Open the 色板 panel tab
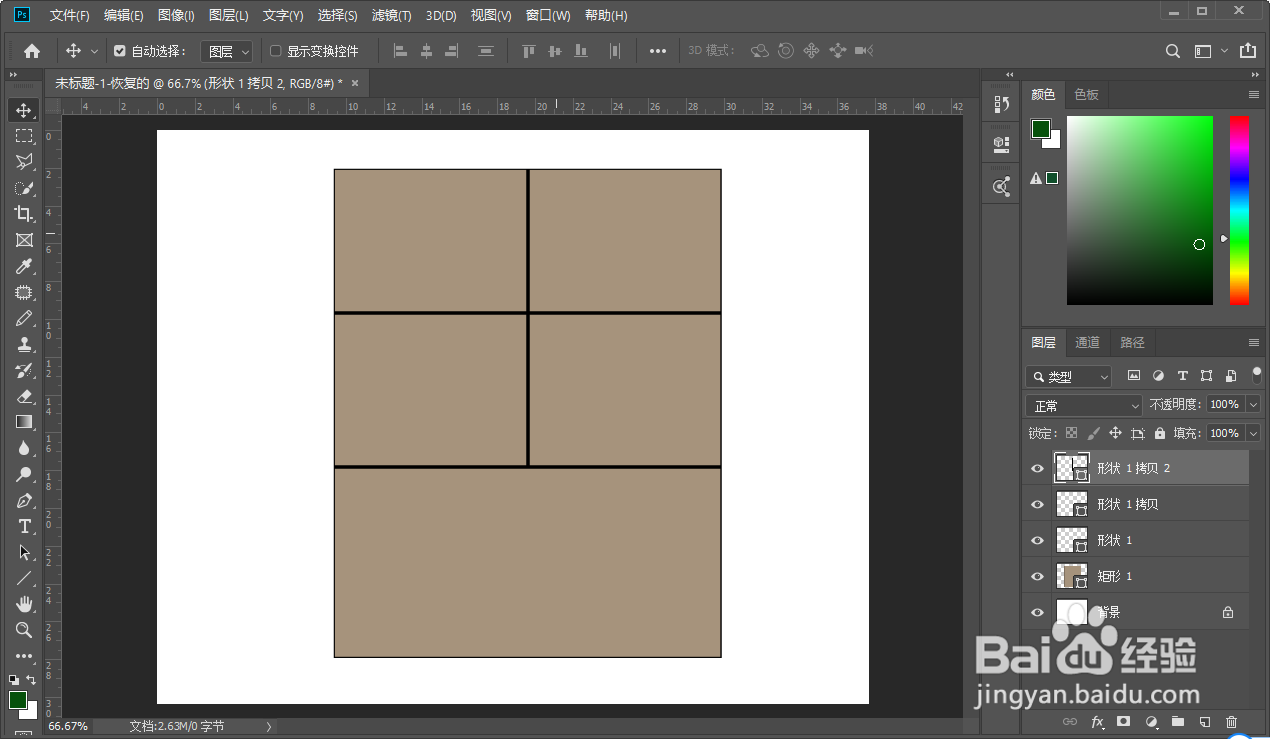This screenshot has width=1270, height=739. pos(1087,93)
